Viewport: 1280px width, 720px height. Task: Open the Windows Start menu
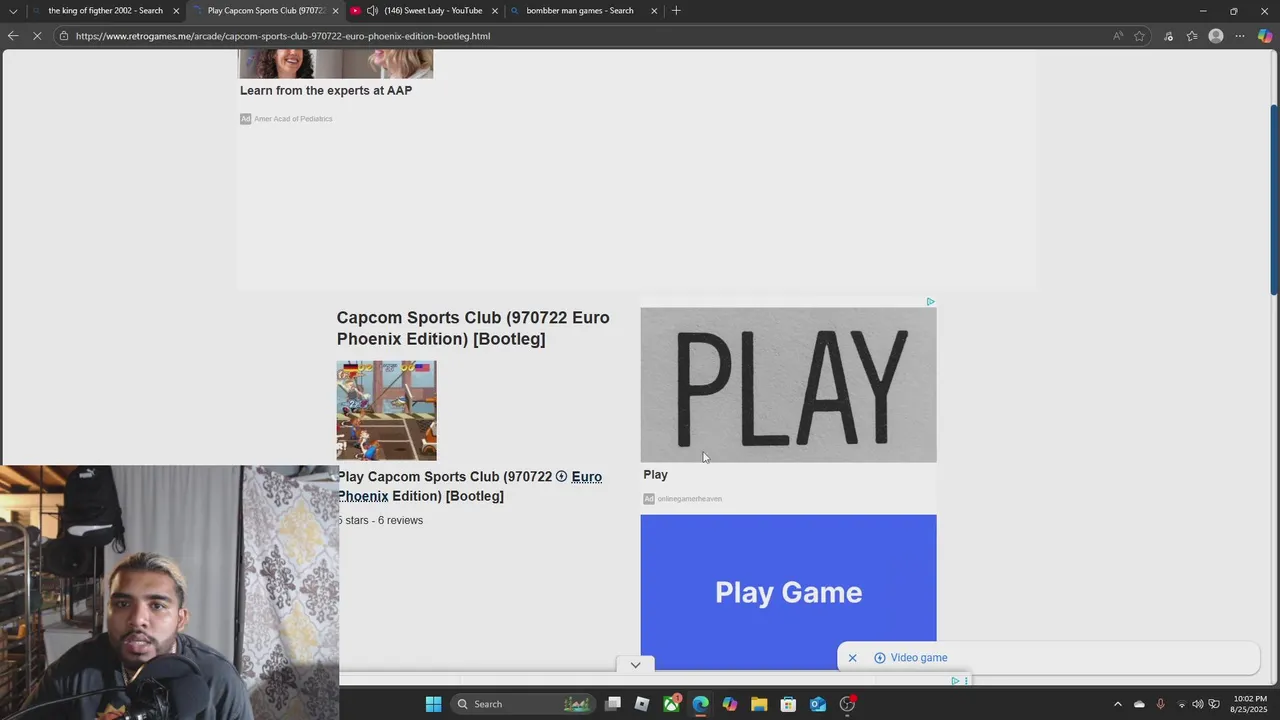(433, 704)
